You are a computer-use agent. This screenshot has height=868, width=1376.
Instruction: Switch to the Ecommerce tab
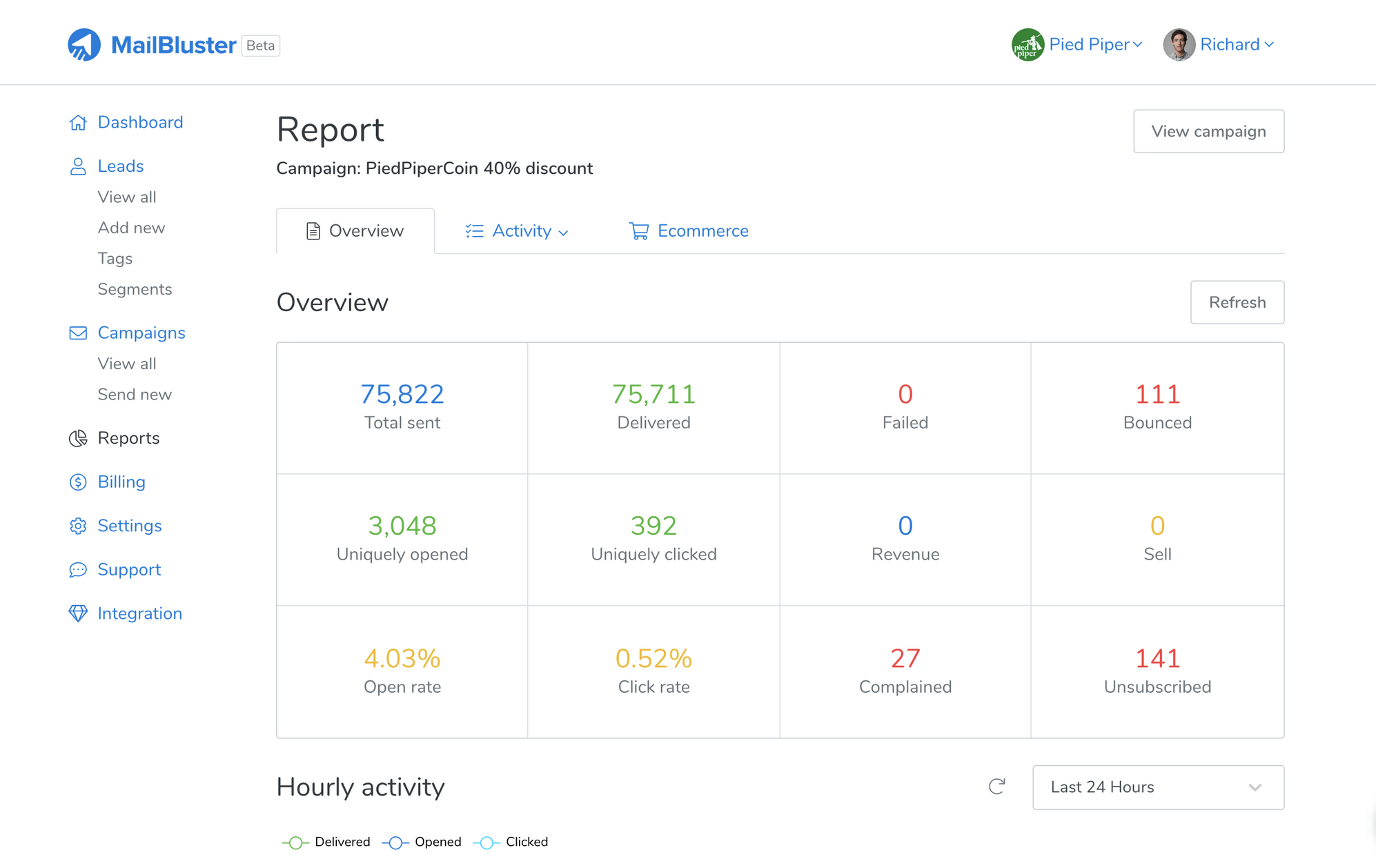(x=689, y=231)
